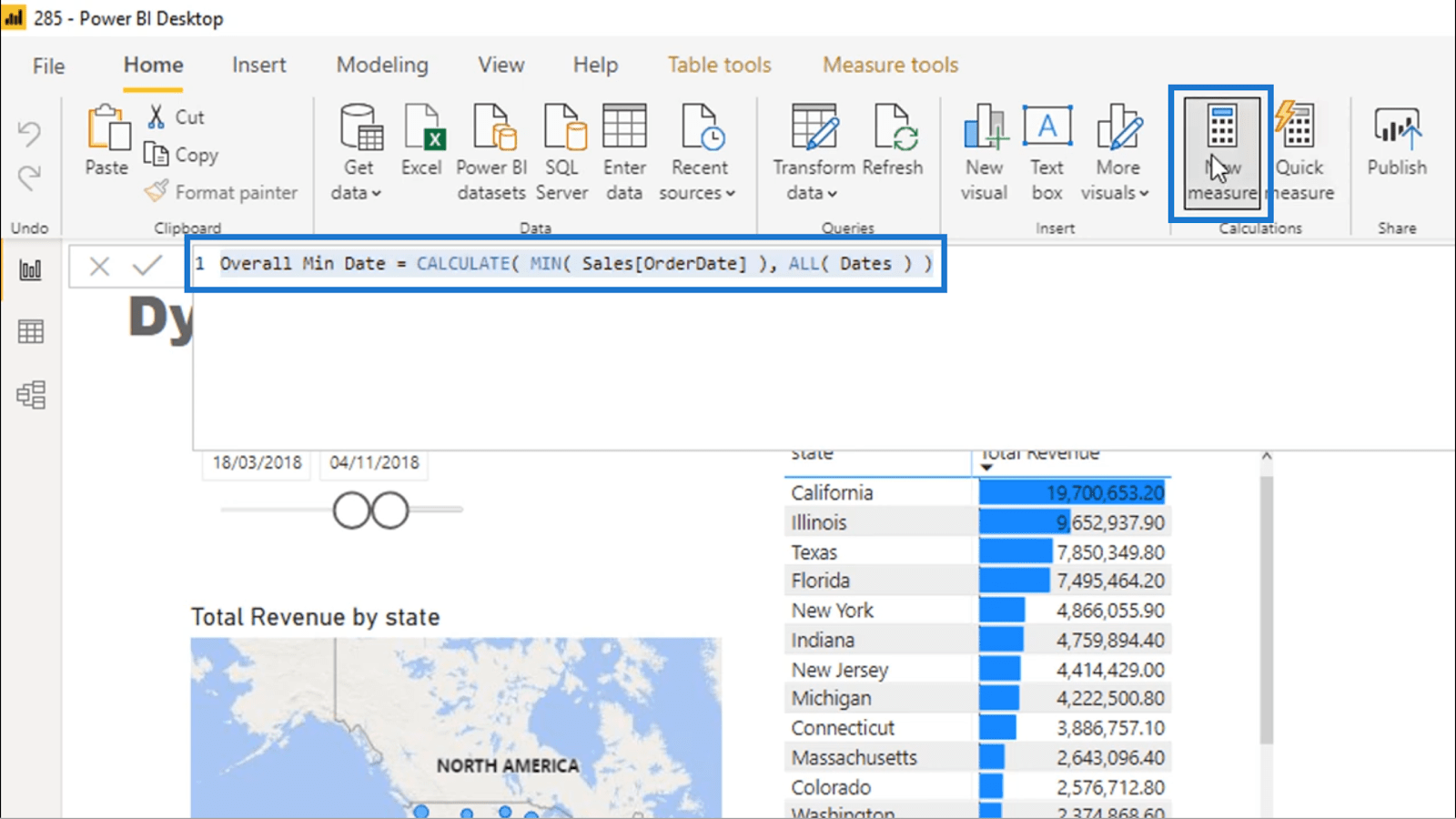Open the Quick measure dialog

[1300, 152]
